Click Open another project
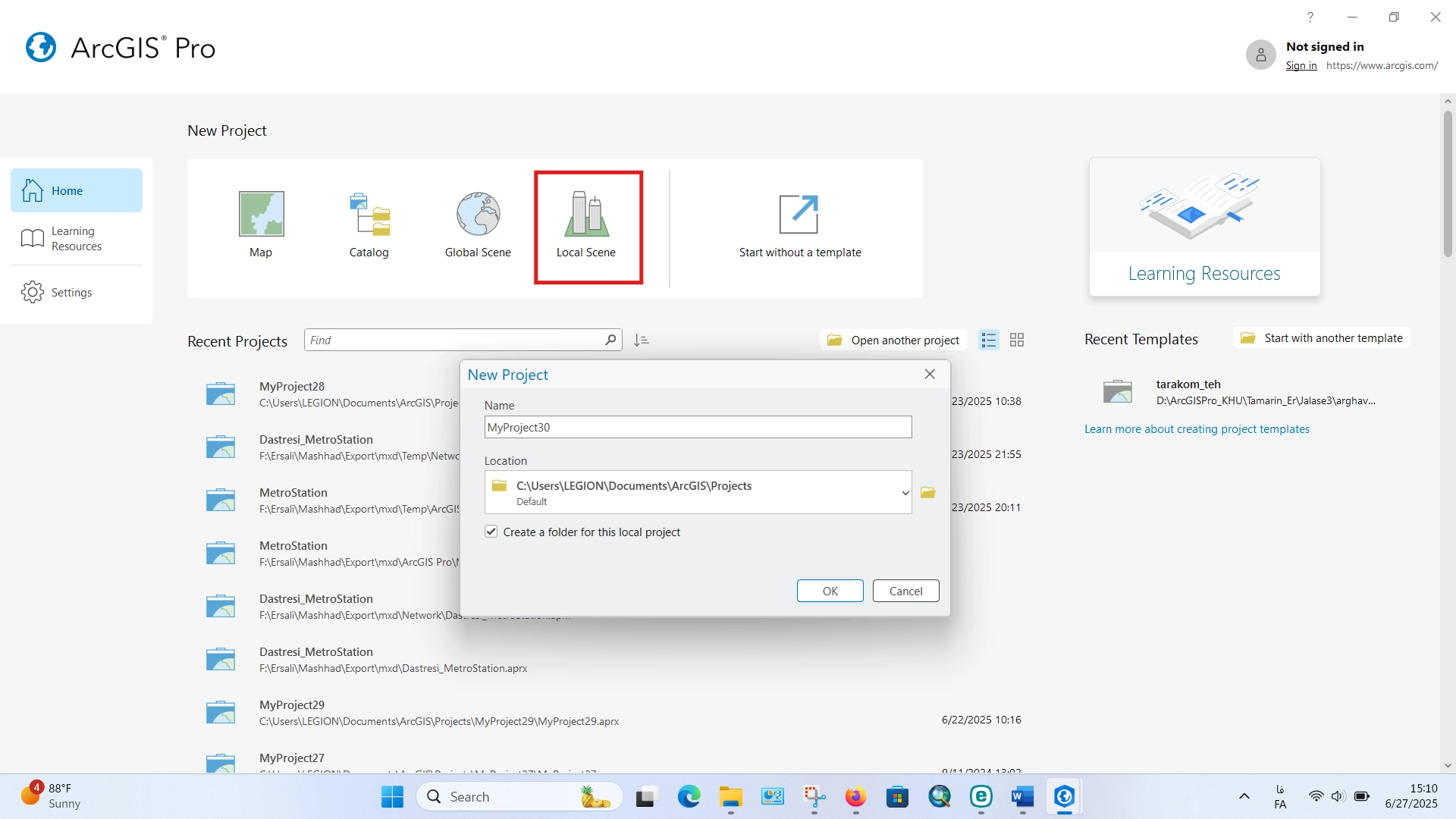 [x=893, y=340]
